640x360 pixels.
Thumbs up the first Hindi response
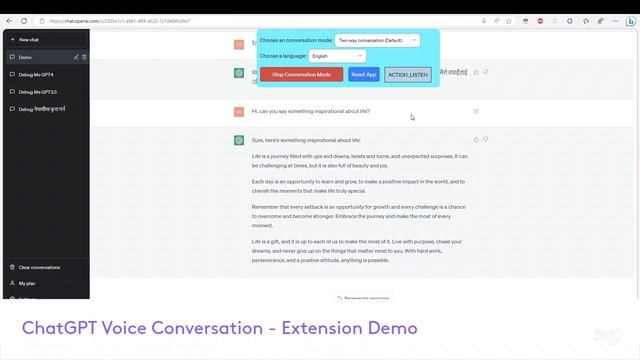pos(476,72)
